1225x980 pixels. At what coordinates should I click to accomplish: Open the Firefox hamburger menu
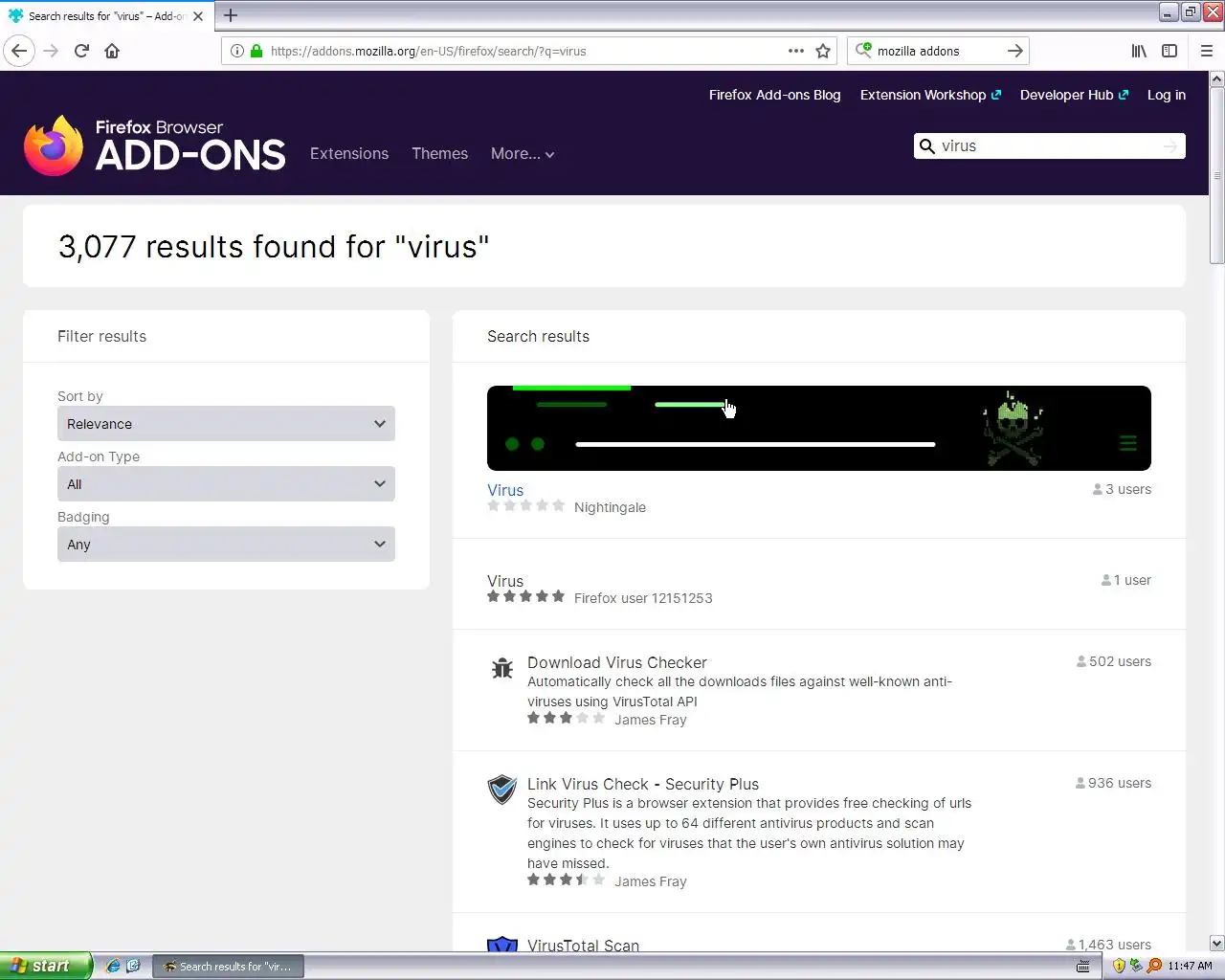[x=1206, y=51]
